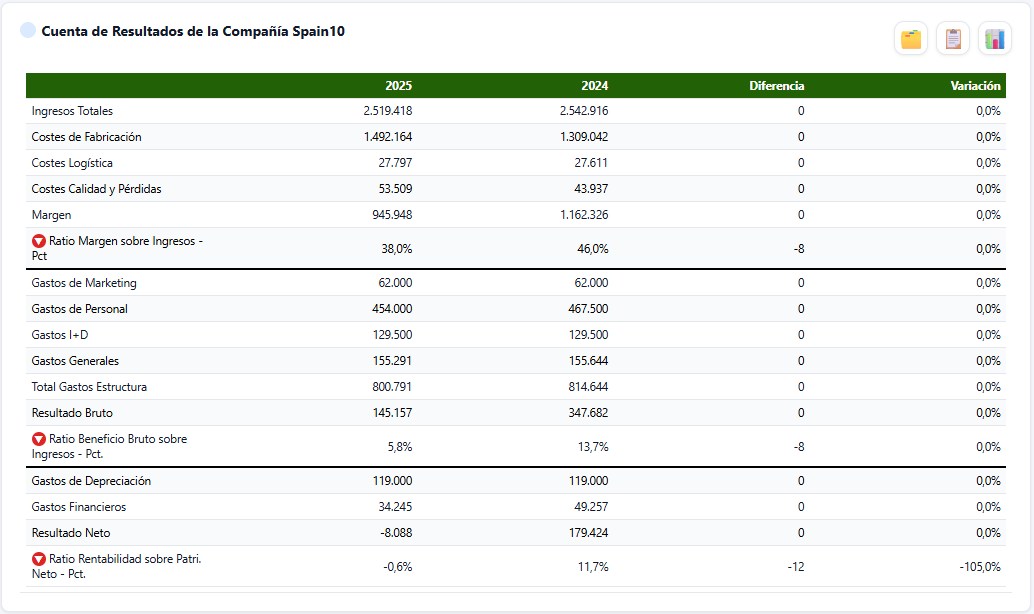Click the Margen value 945.948
Screen dimensions: 1034x614
point(392,215)
